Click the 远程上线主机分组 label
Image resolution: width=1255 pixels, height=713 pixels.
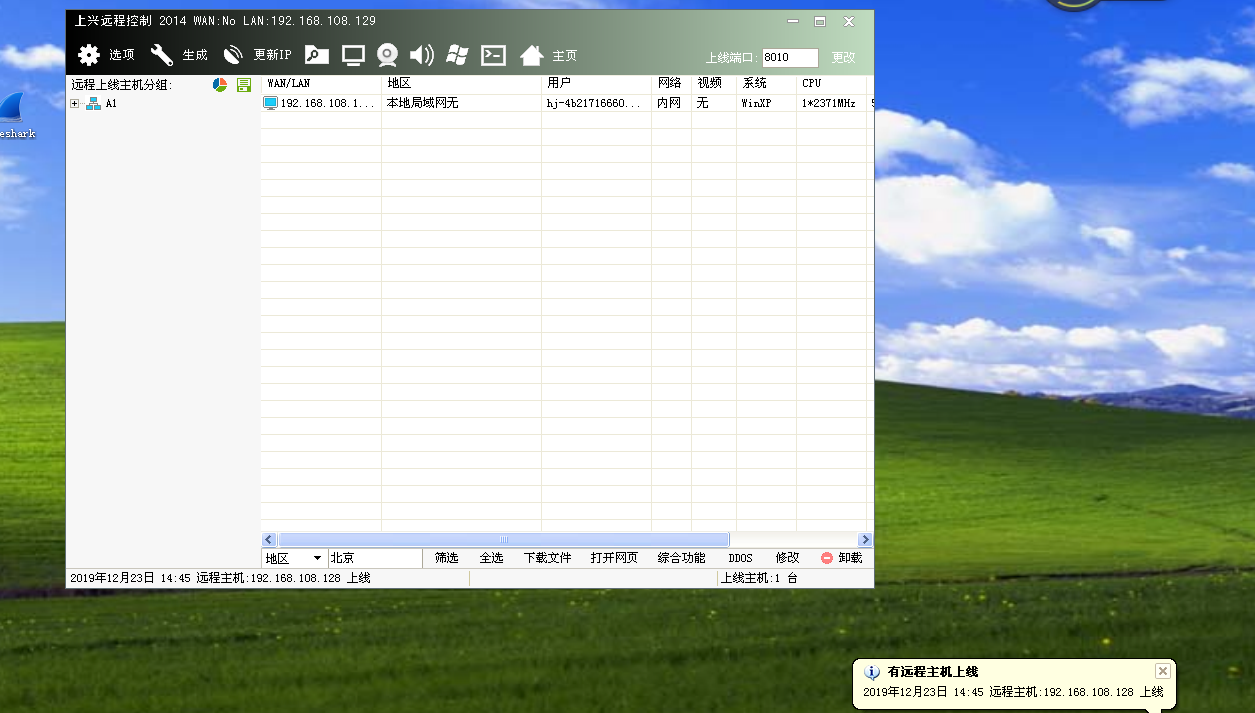121,85
